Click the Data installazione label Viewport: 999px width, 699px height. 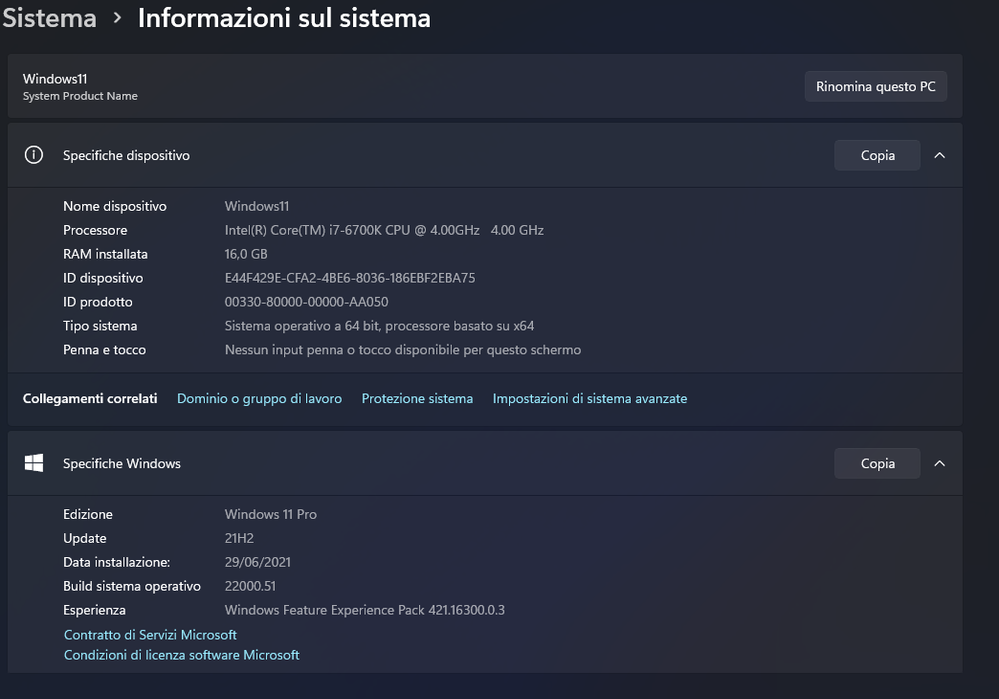pos(117,562)
